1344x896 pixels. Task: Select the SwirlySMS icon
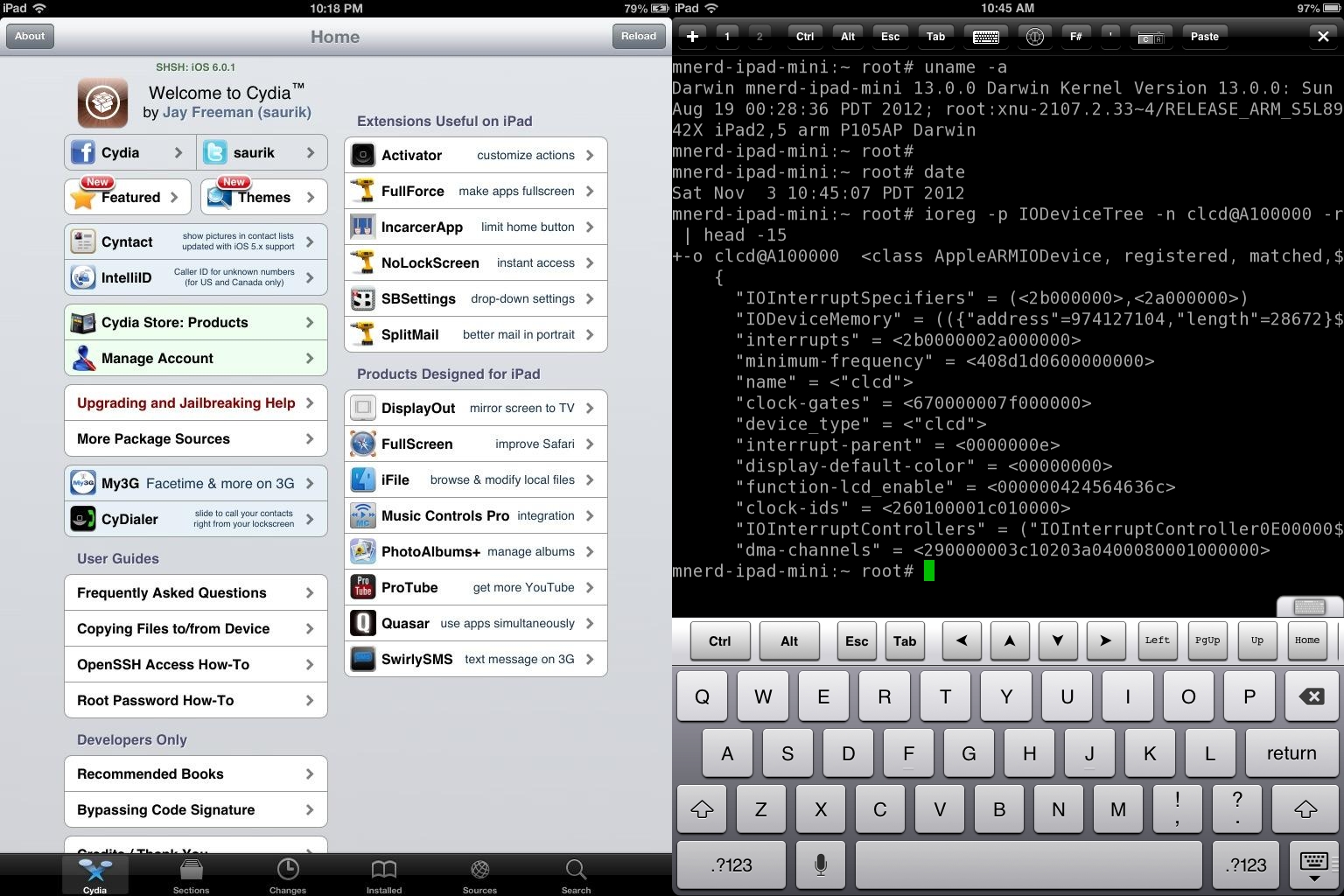363,659
